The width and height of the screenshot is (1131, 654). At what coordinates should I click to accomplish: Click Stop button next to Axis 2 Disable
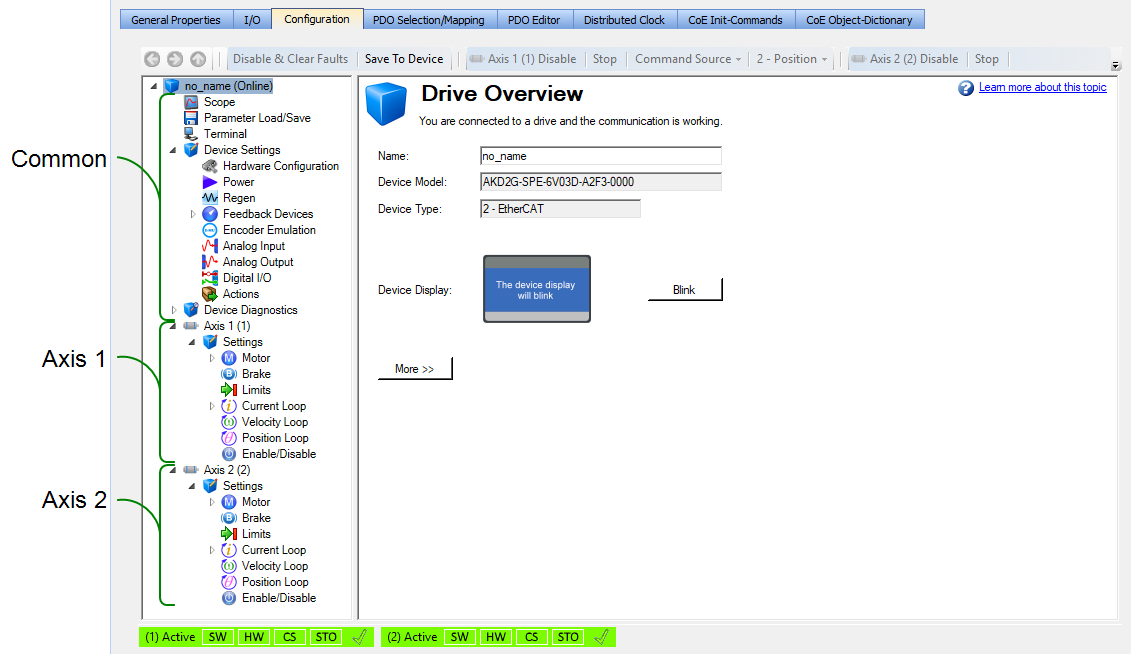(987, 59)
